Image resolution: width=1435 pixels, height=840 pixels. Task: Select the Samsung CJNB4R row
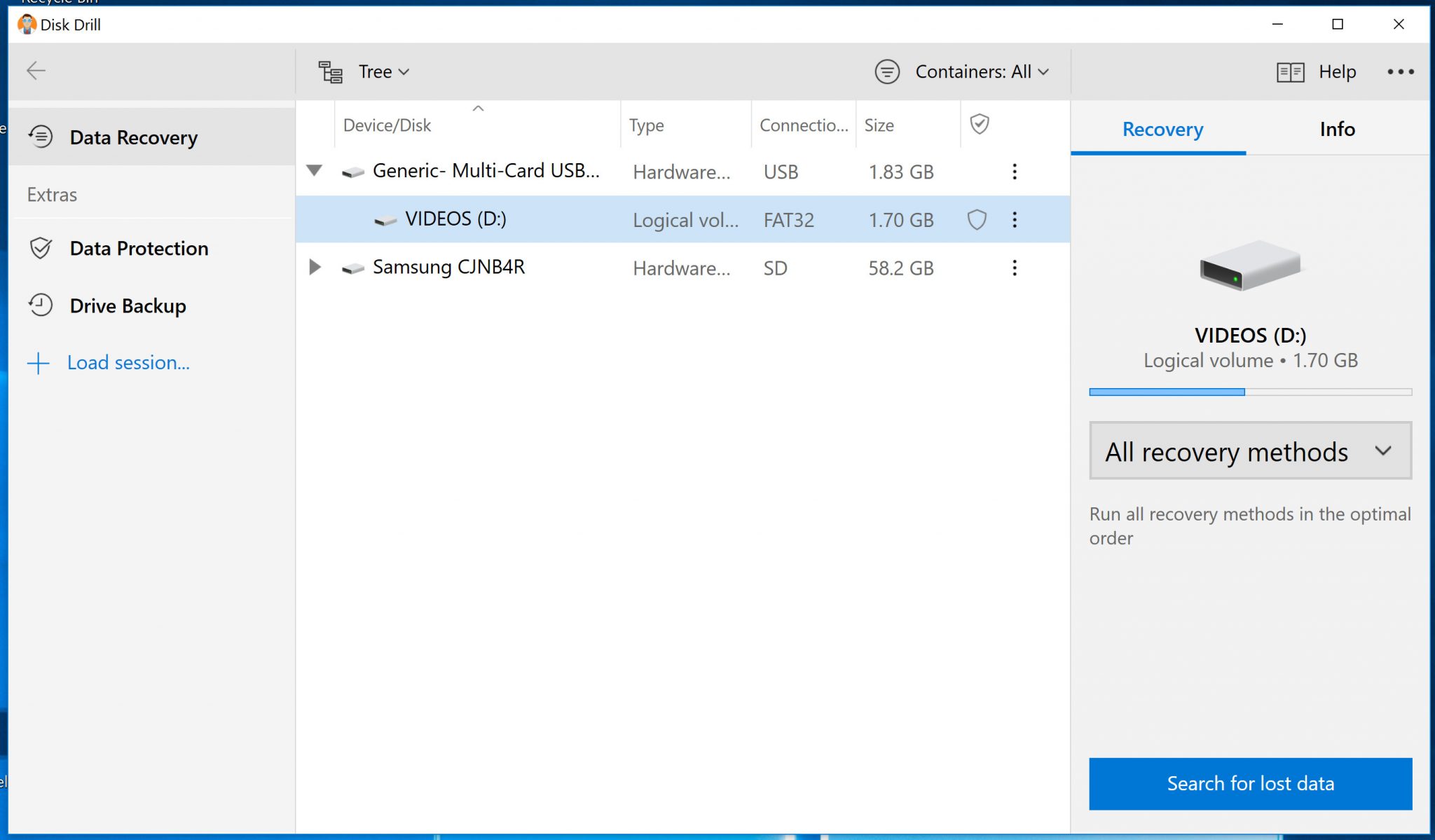click(682, 268)
